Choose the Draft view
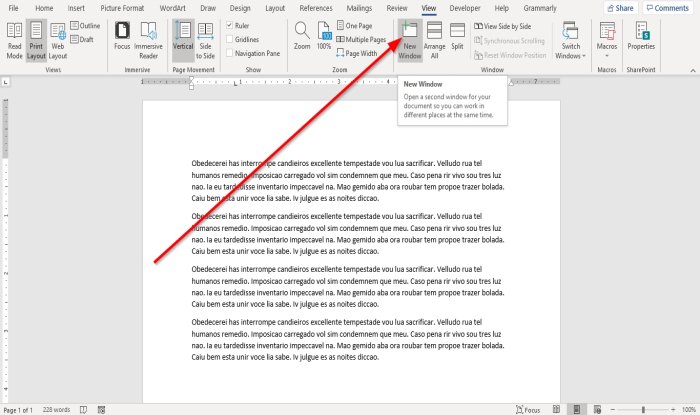The height and width of the screenshot is (415, 700). coord(82,39)
